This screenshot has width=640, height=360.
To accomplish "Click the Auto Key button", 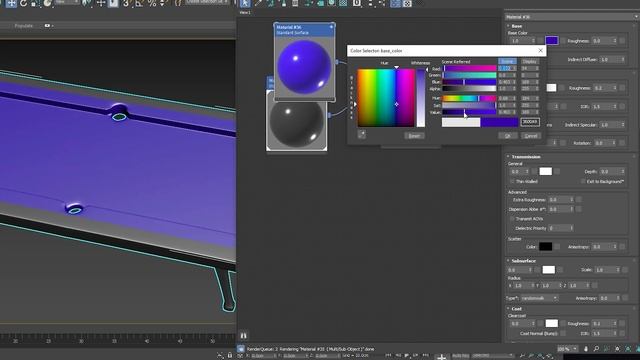I will [460, 356].
